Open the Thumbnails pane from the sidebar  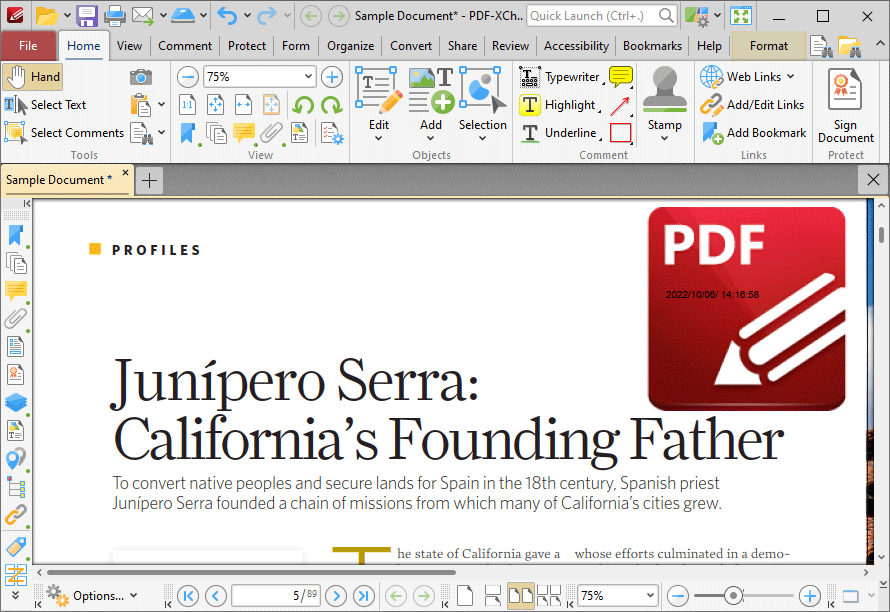[15, 263]
